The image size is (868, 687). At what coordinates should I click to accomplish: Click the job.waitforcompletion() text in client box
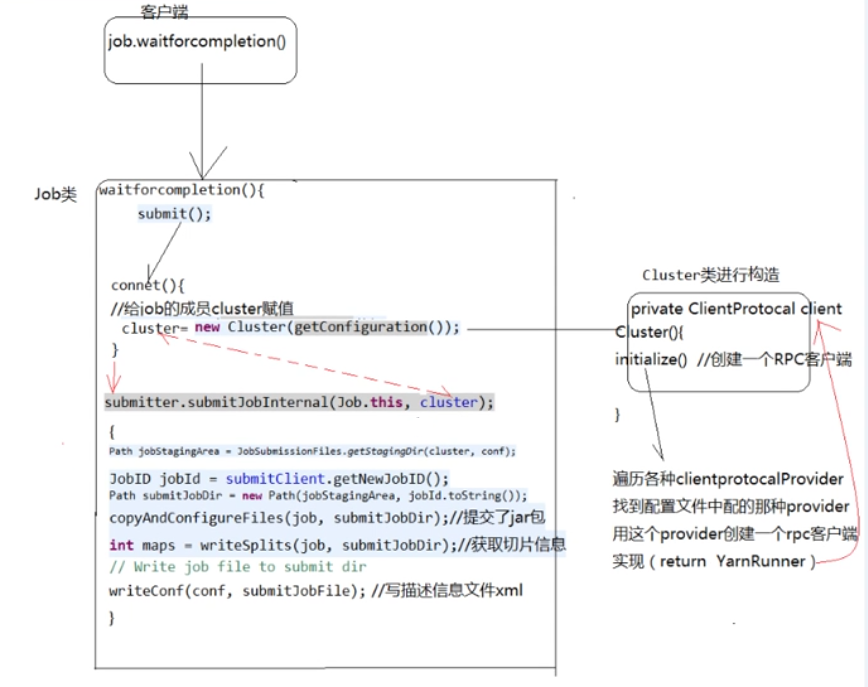pos(197,42)
